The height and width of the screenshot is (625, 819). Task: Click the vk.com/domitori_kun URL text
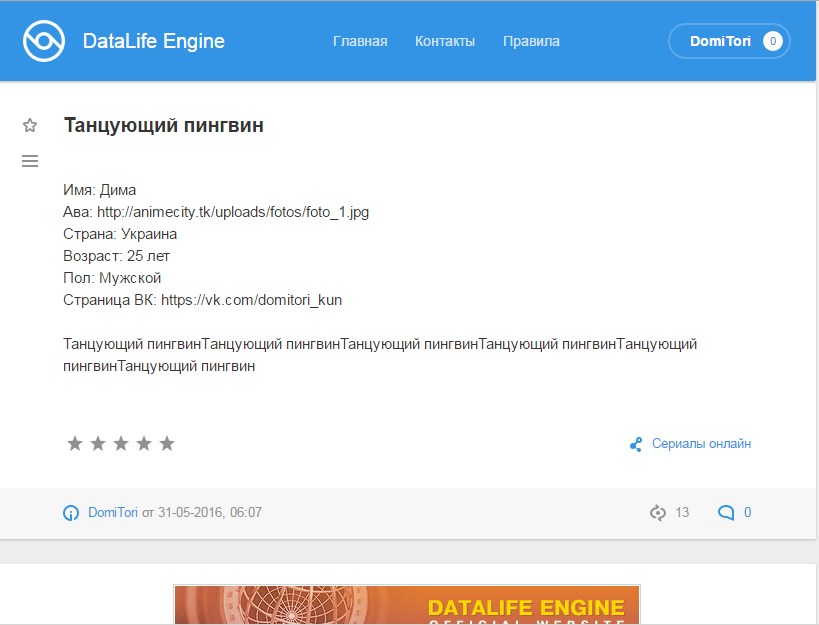(251, 300)
